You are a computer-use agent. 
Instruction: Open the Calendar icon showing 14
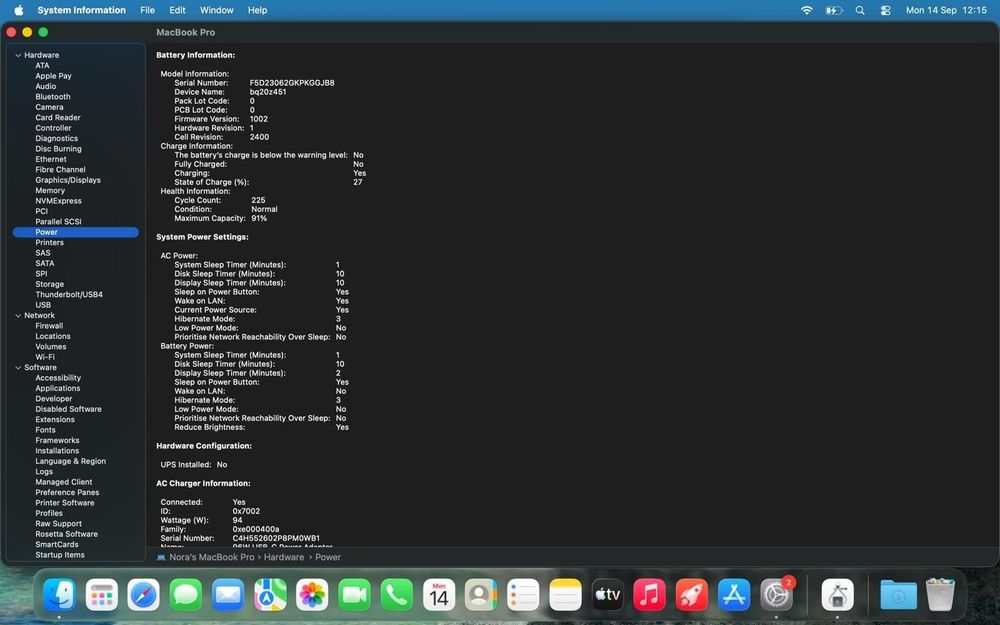[x=439, y=594]
